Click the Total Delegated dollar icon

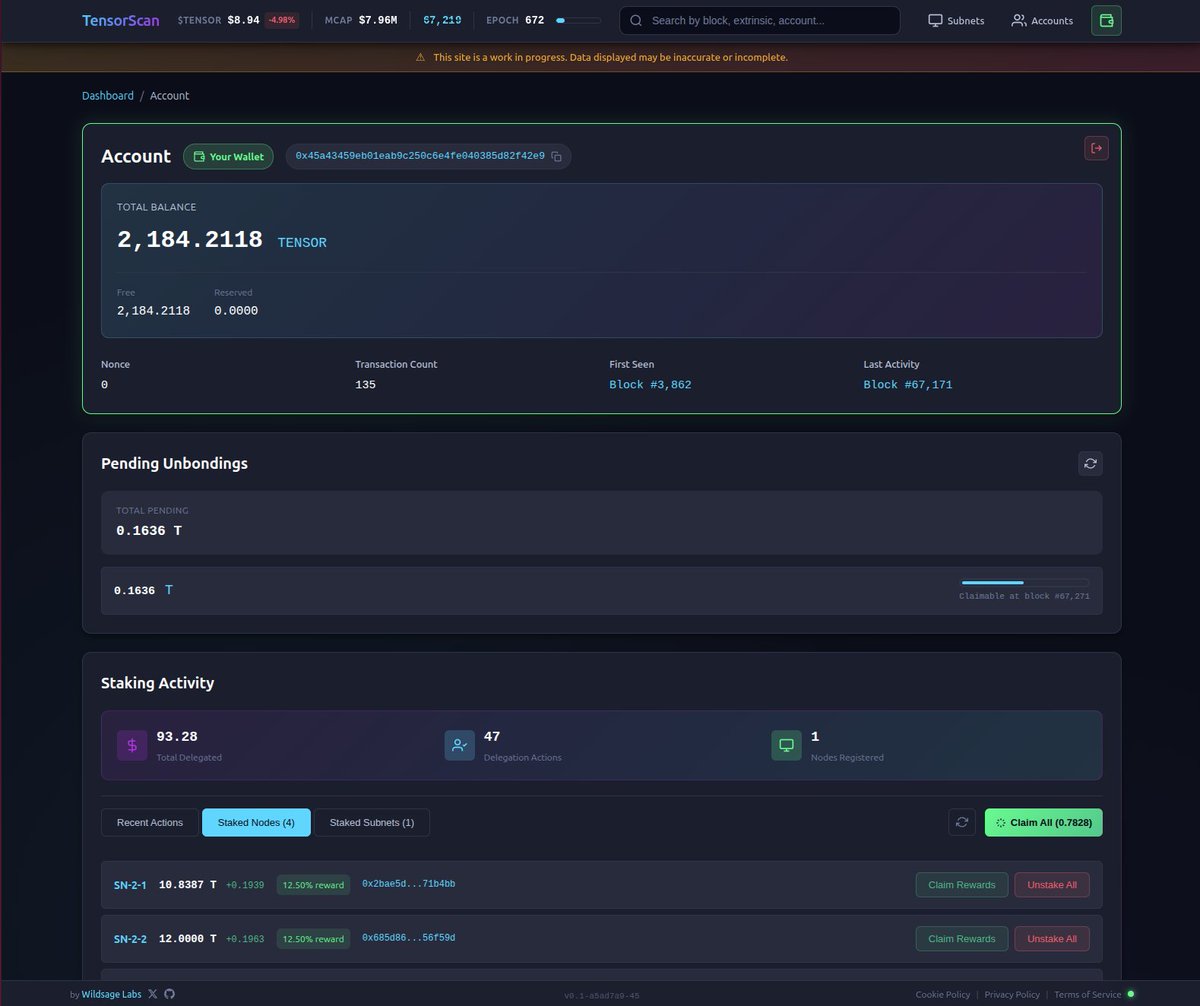tap(132, 745)
